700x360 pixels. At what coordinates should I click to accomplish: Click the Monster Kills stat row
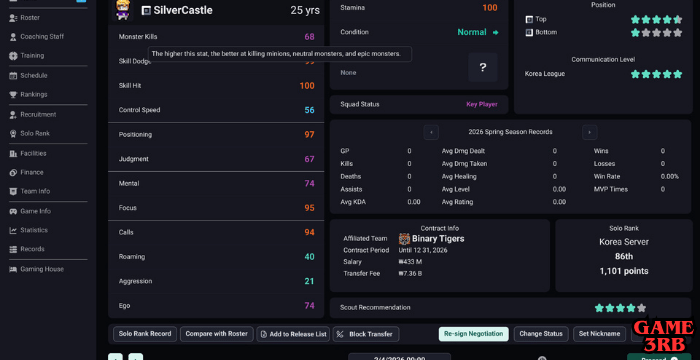click(x=216, y=37)
